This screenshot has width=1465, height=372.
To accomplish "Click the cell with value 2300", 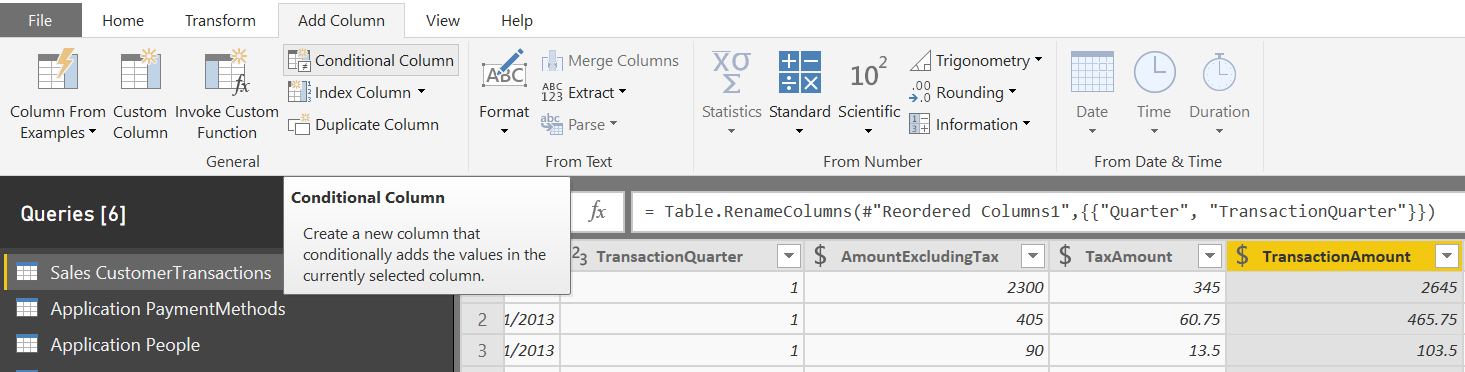I will [x=927, y=288].
